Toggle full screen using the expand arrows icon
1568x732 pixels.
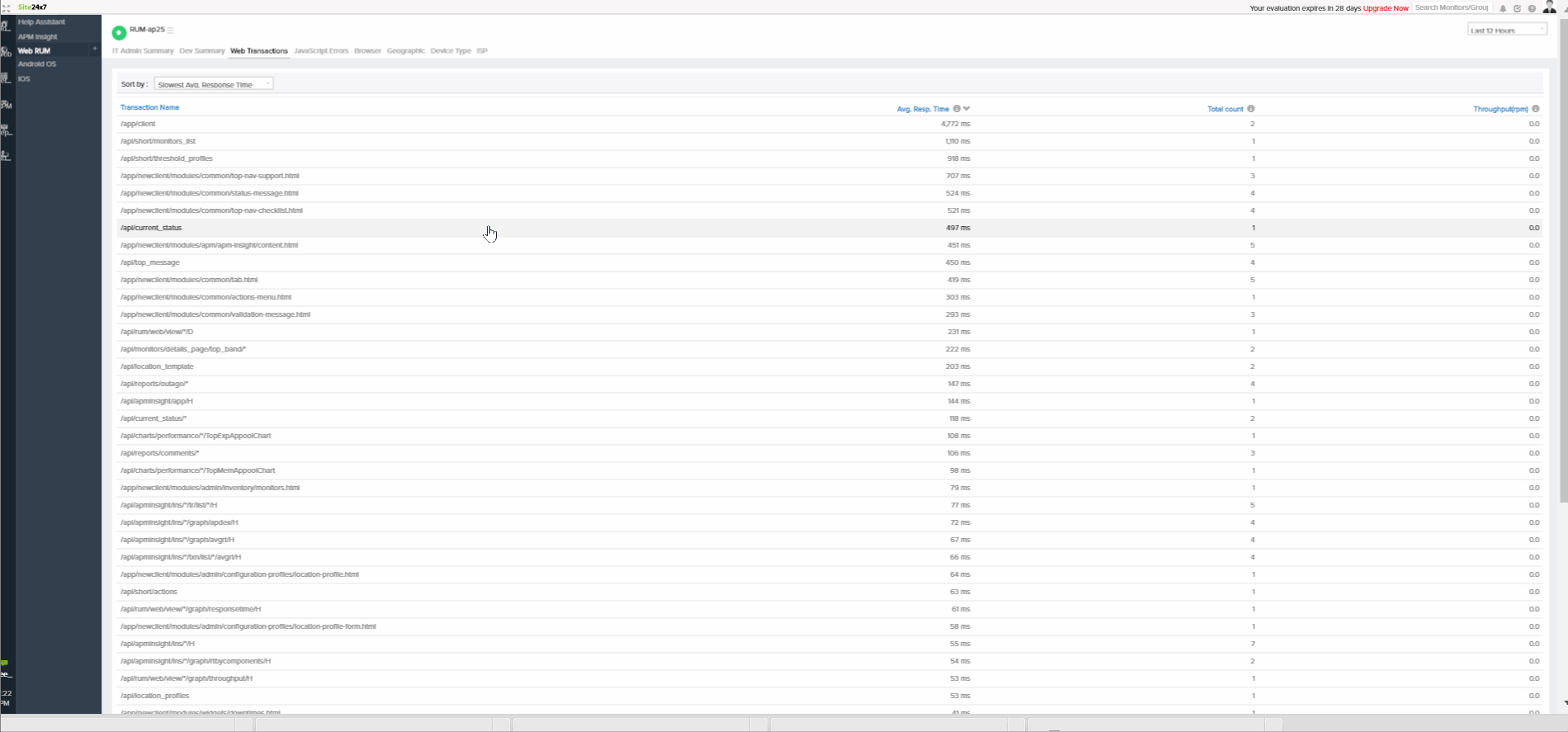click(x=7, y=8)
